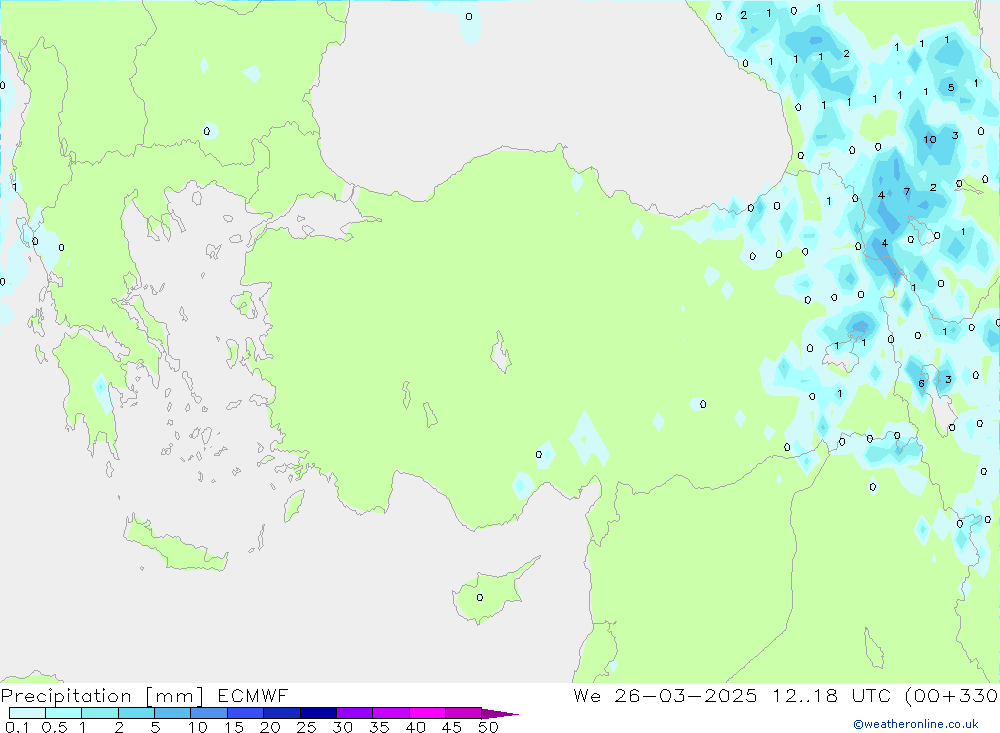This screenshot has width=1000, height=733.
Task: Click legend scale label '50'
Action: tap(489, 727)
